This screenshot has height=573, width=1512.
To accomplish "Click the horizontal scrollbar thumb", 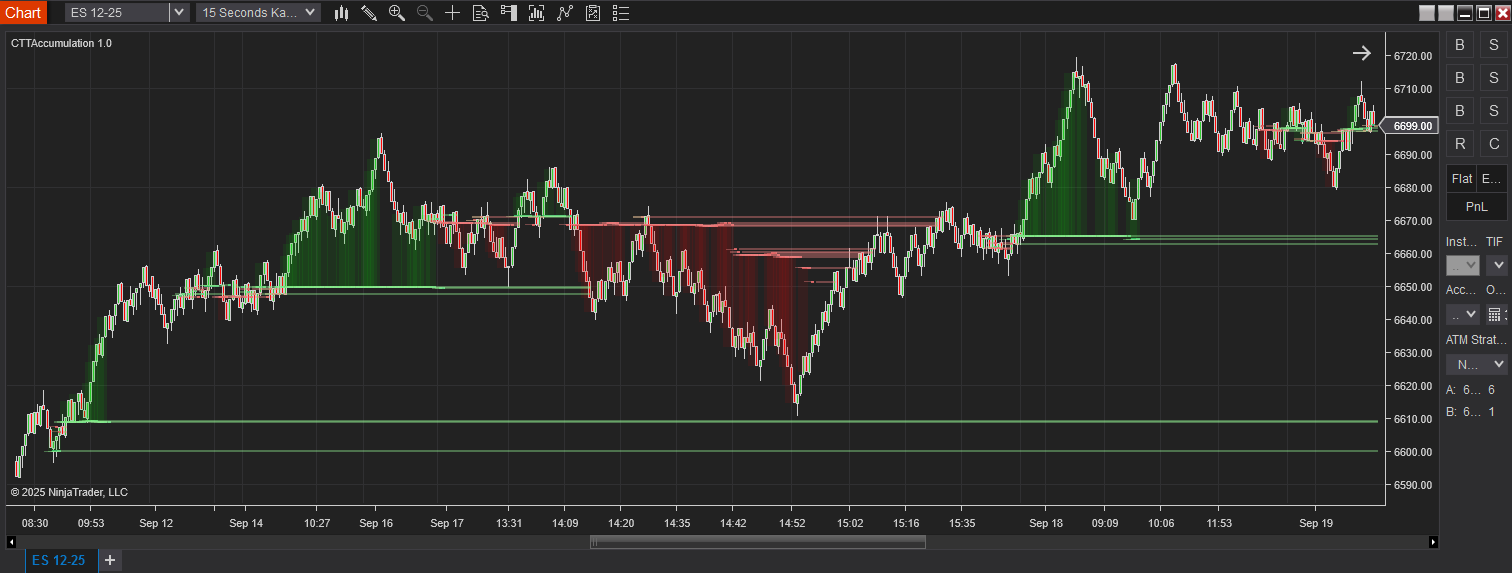I will [757, 542].
